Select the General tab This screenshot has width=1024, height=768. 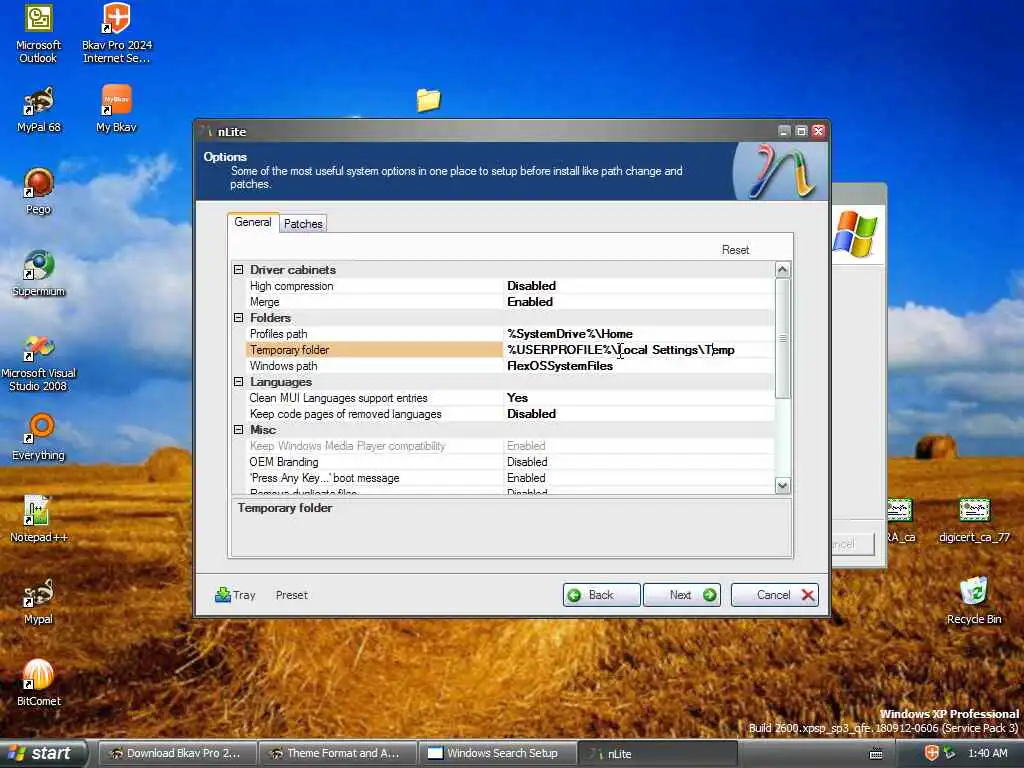pyautogui.click(x=253, y=222)
